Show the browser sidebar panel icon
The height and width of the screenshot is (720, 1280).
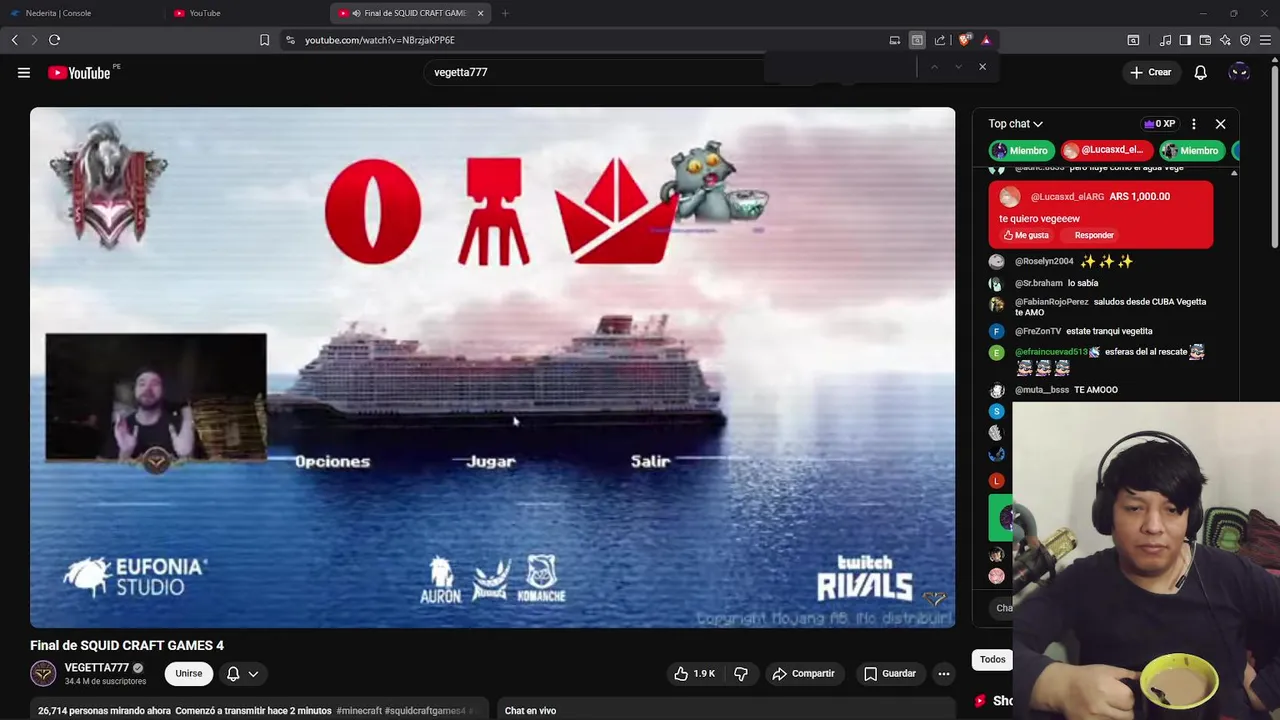pyautogui.click(x=1185, y=40)
